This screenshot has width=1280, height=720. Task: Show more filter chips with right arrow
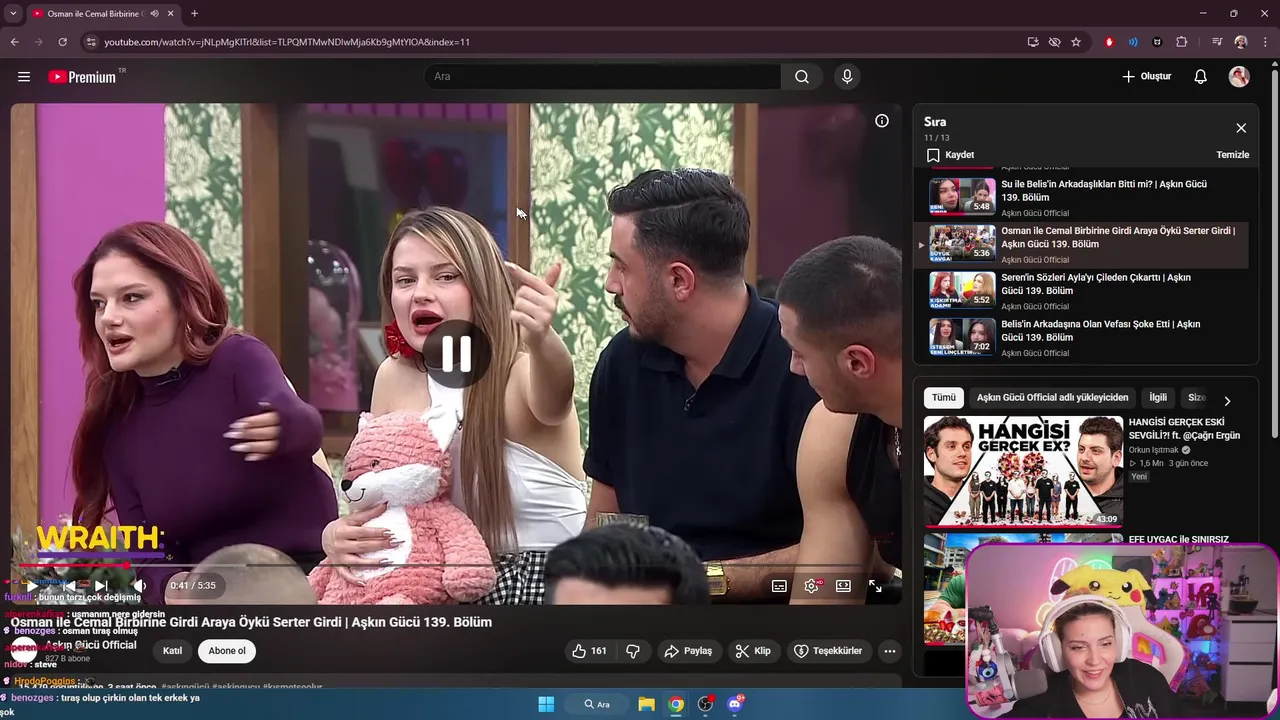(x=1227, y=400)
